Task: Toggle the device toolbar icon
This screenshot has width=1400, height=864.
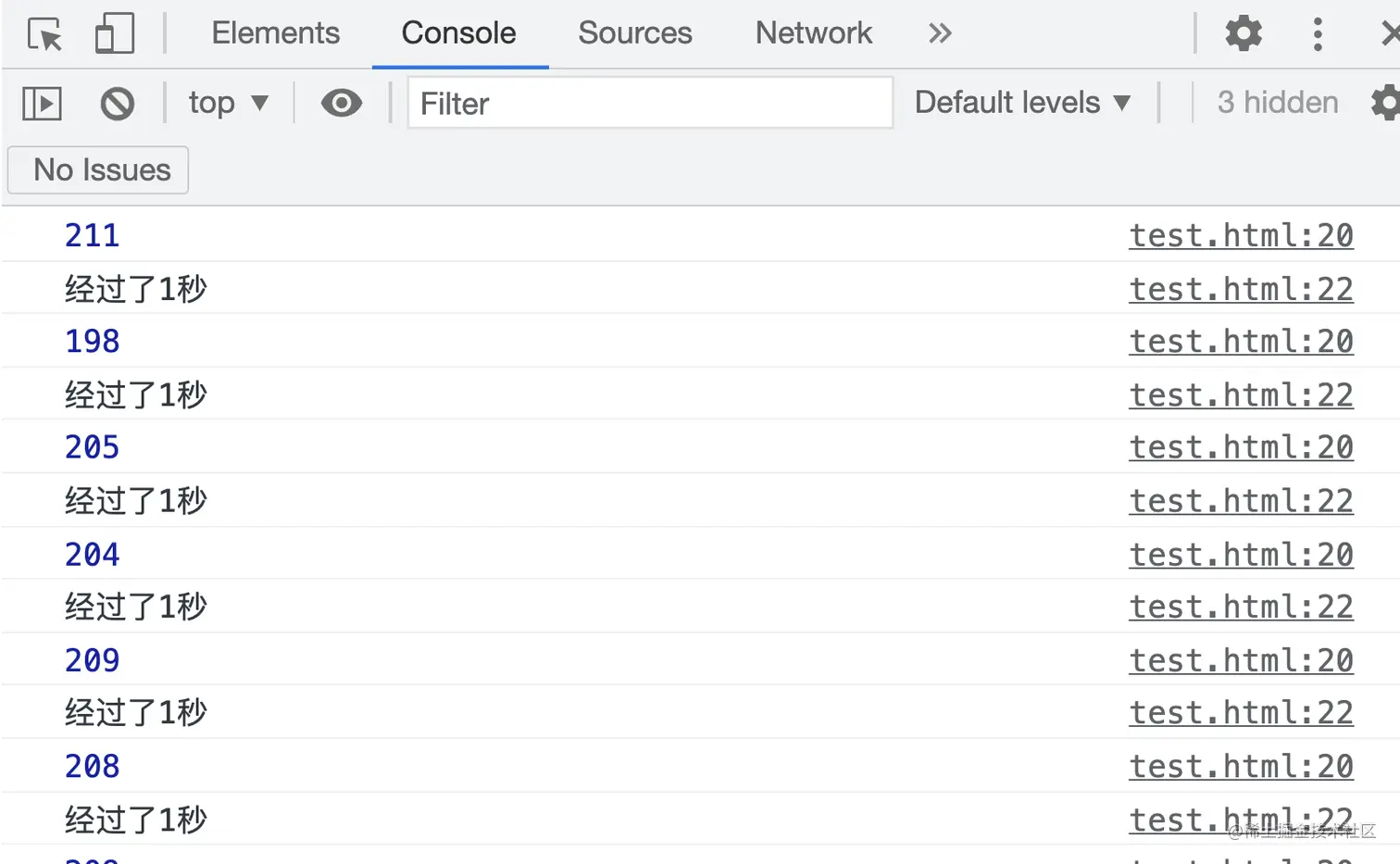Action: [x=115, y=34]
